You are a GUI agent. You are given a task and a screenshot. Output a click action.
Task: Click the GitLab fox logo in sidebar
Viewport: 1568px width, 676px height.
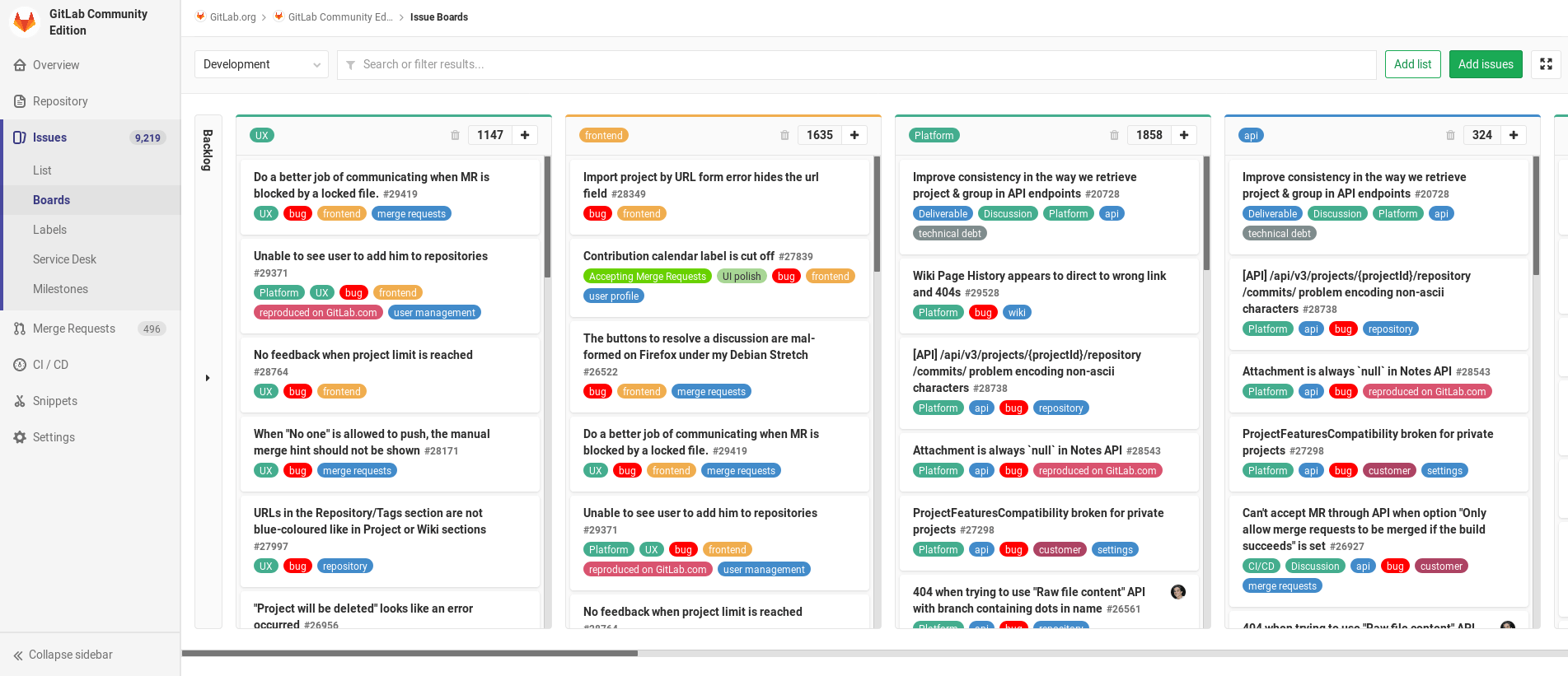pyautogui.click(x=25, y=22)
